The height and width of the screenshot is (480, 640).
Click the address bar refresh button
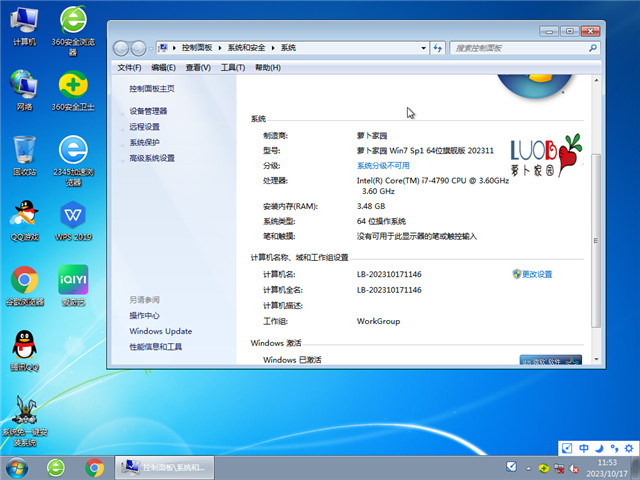tap(438, 48)
